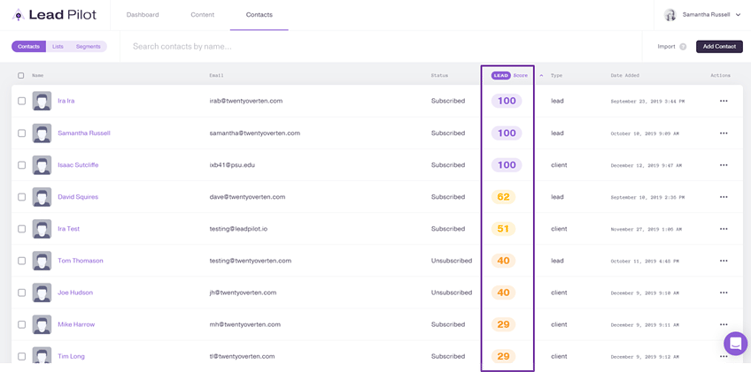The height and width of the screenshot is (372, 751).
Task: Click the Lead Pilot rocket logo
Action: 18,15
